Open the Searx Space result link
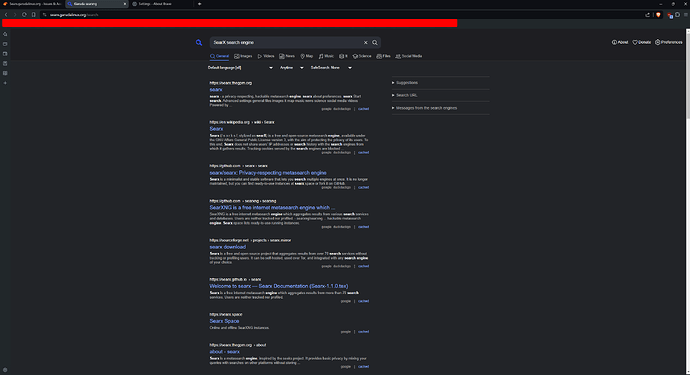The image size is (690, 375). coord(224,321)
